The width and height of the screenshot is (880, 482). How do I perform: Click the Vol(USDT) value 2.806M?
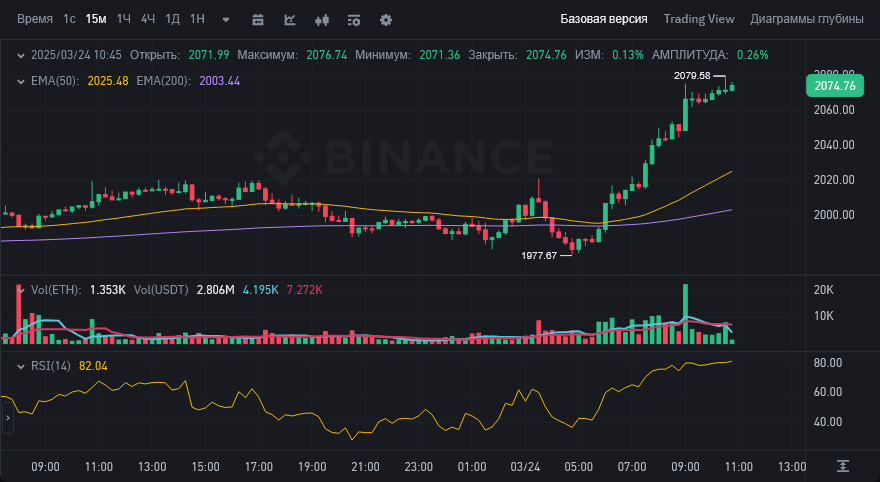click(215, 290)
